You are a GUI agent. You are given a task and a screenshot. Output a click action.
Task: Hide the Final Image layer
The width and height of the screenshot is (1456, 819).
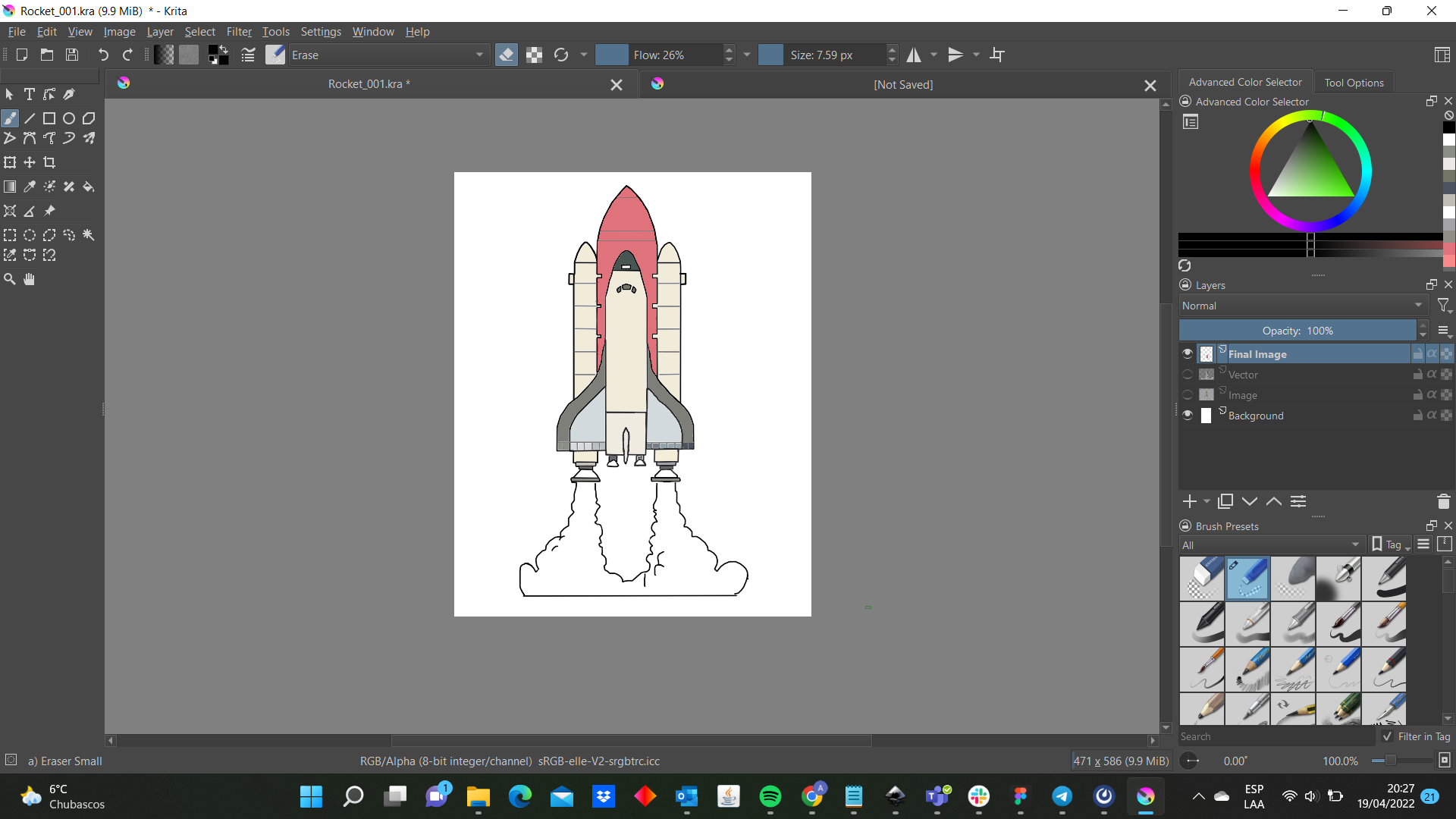[x=1188, y=353]
